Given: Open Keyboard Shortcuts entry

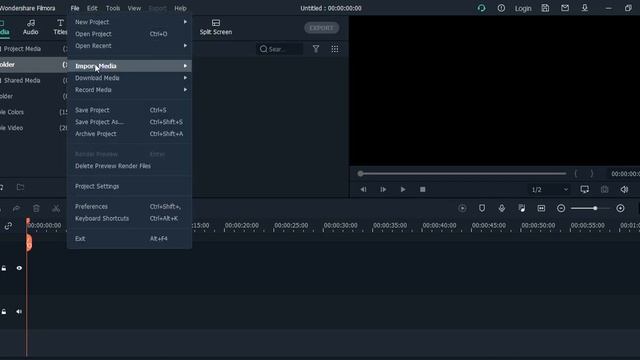Looking at the screenshot, I should pos(129,218).
